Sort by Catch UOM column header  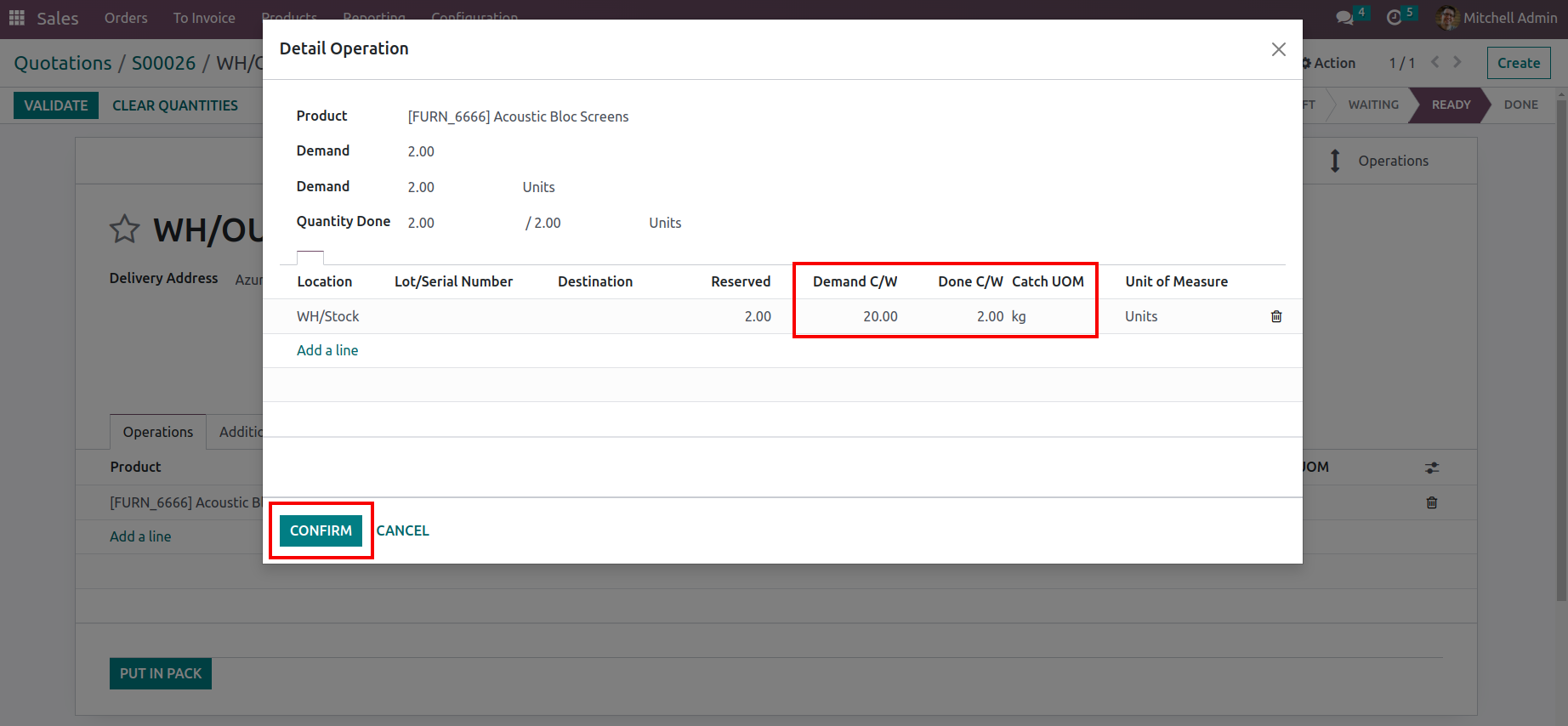click(1048, 281)
